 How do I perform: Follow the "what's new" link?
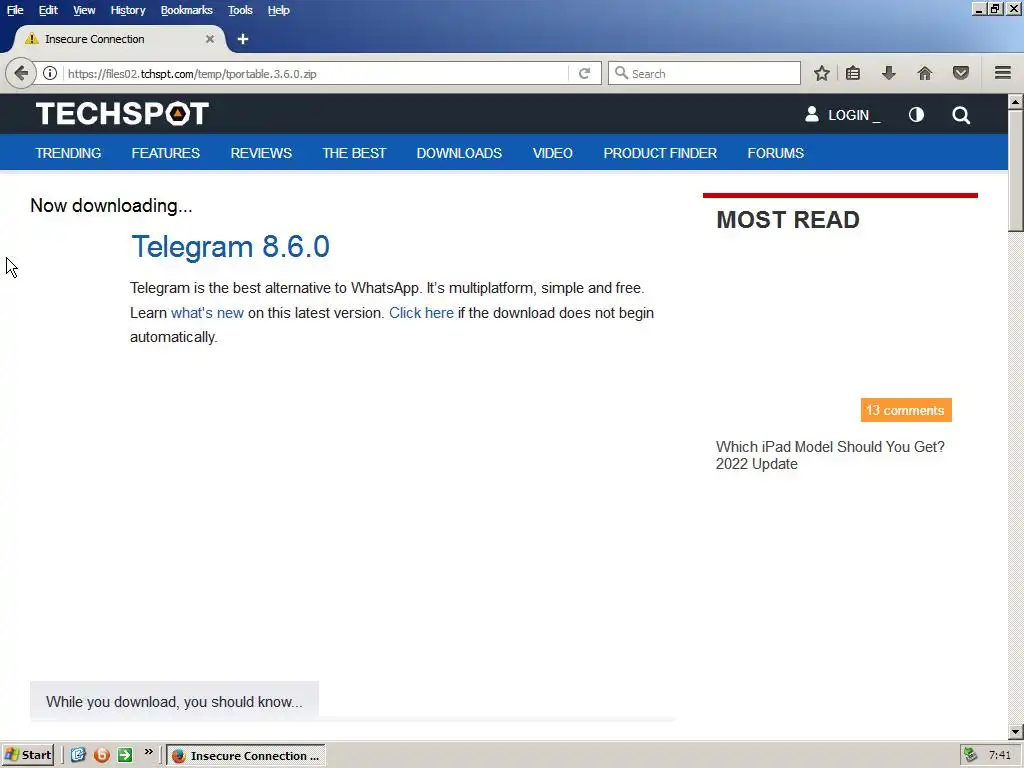coord(208,313)
